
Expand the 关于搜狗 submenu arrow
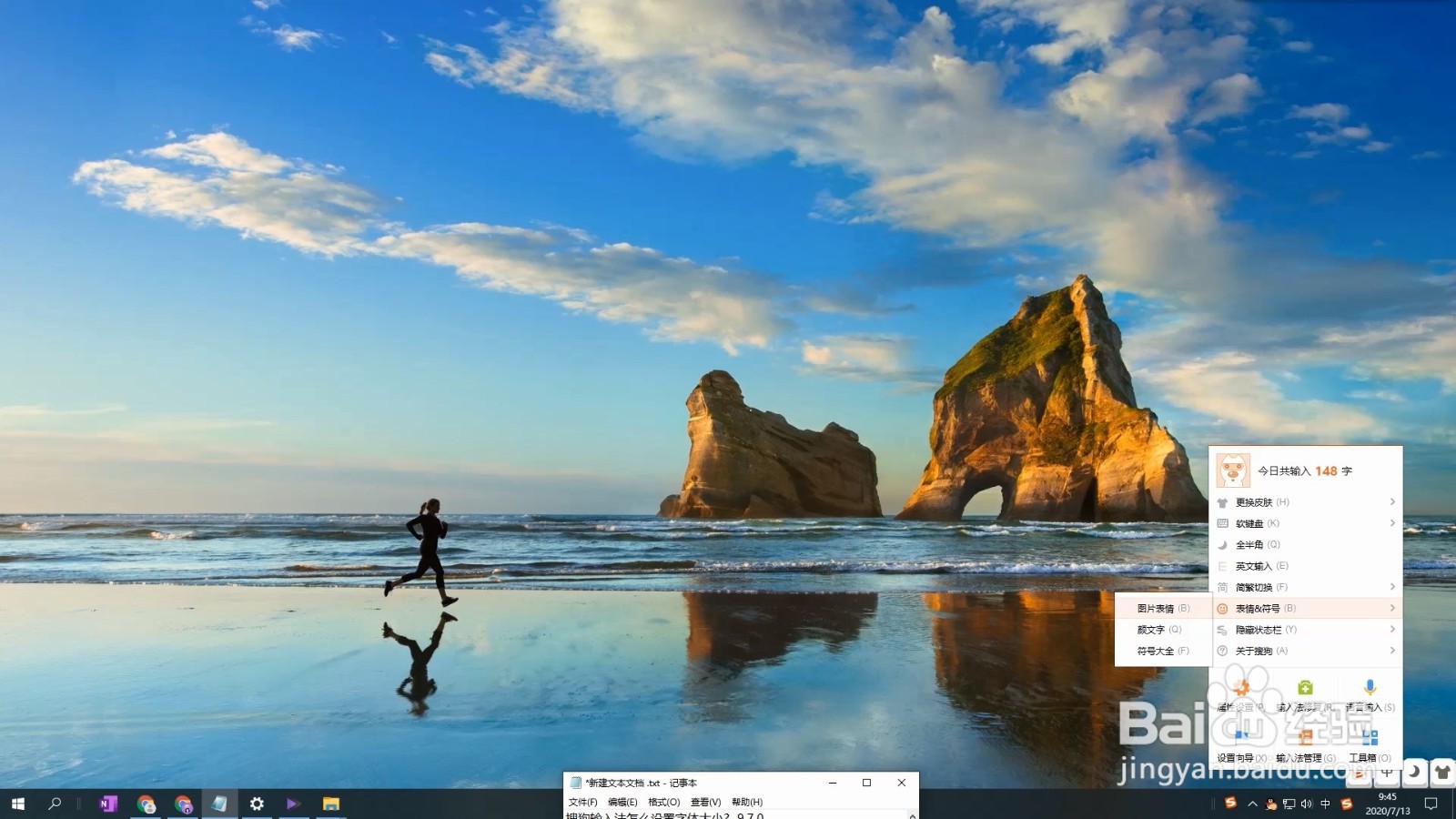1392,651
